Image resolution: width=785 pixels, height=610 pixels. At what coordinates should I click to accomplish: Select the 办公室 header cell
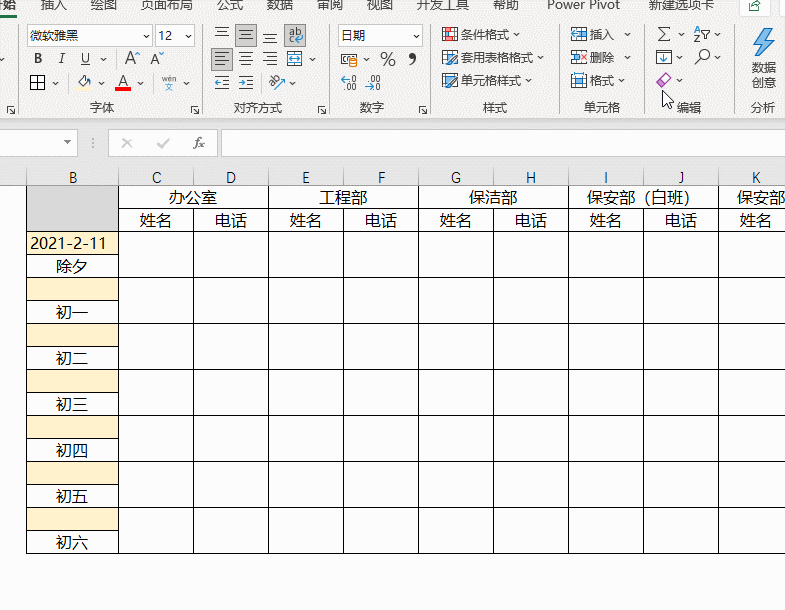pos(193,197)
